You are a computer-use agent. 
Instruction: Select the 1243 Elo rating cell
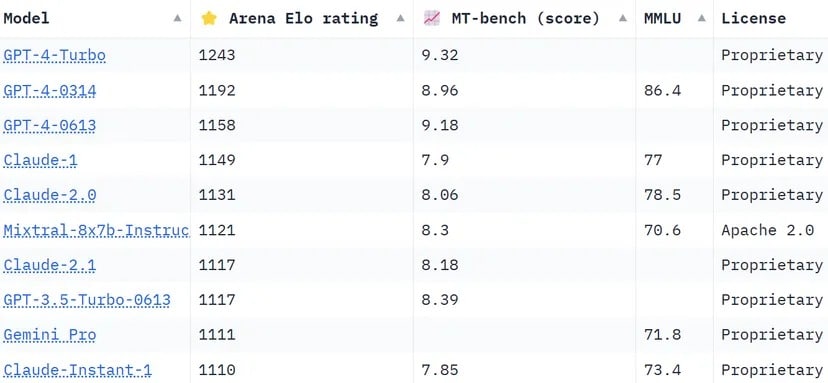point(217,55)
